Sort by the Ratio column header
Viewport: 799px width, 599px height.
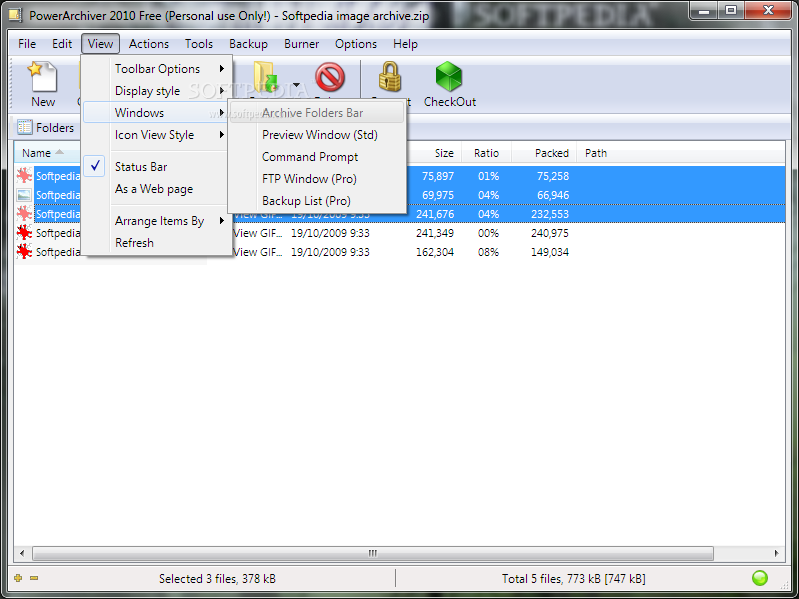[486, 153]
